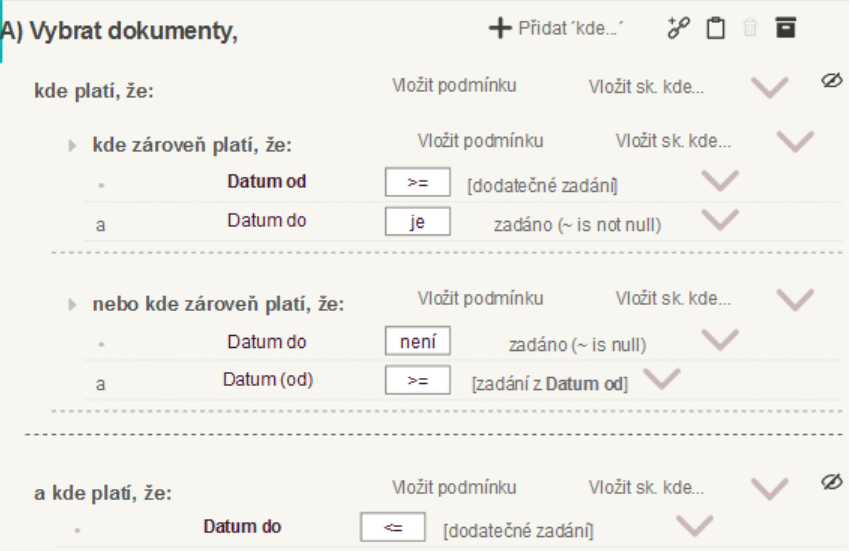The width and height of the screenshot is (849, 551).
Task: Click the add link chain icon
Action: (x=678, y=29)
